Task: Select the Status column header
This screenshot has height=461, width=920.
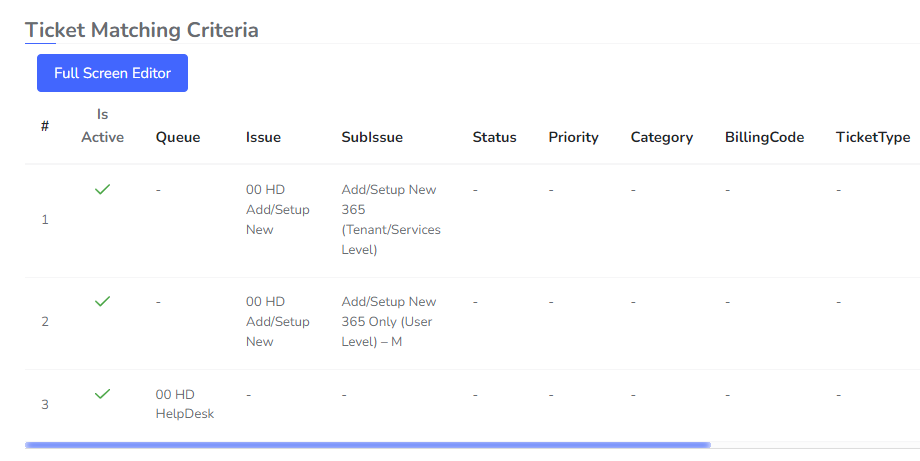Action: 494,137
